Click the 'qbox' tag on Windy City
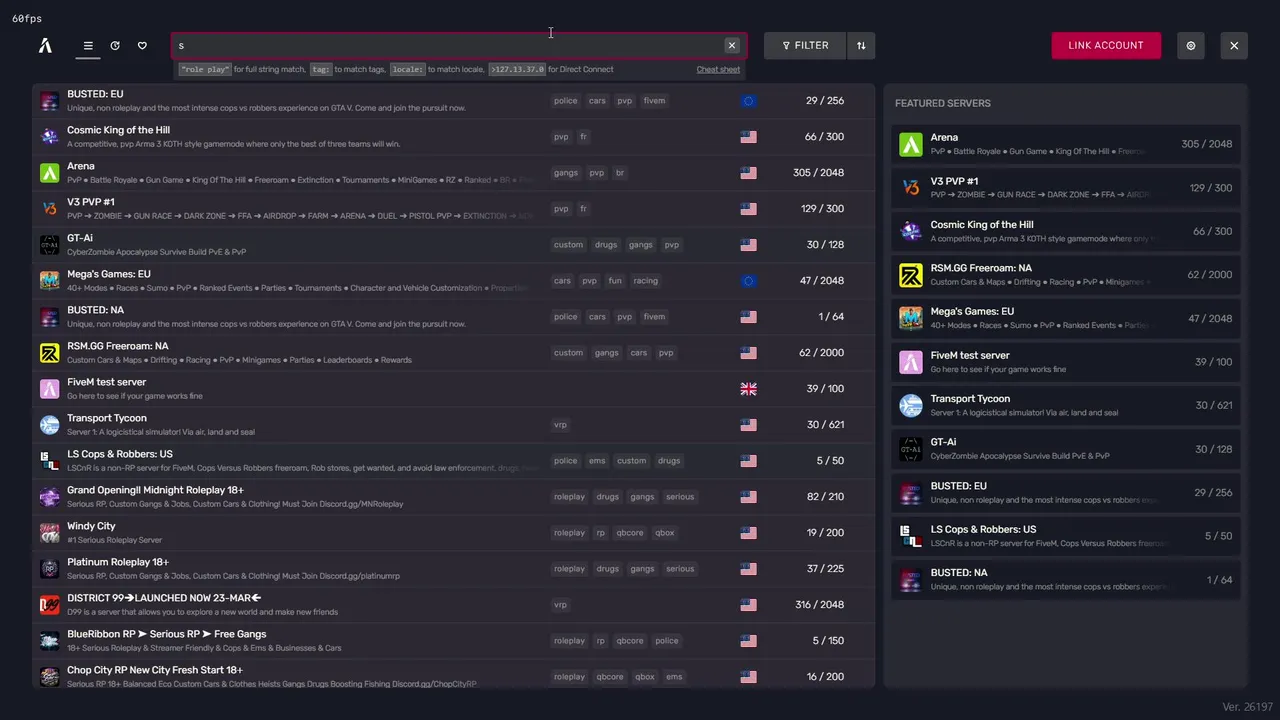Viewport: 1280px width, 720px height. click(x=665, y=533)
